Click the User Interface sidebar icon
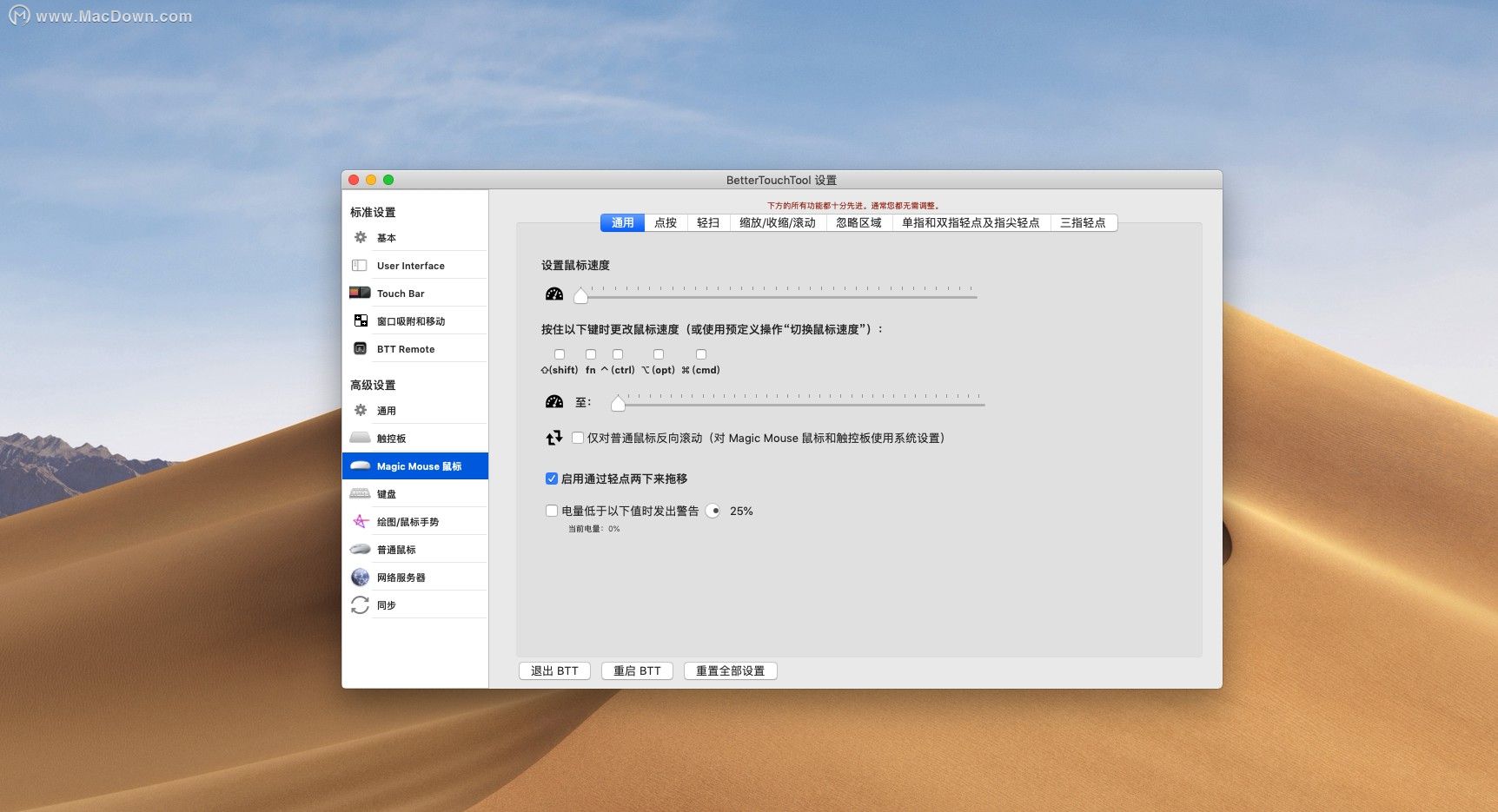Image resolution: width=1498 pixels, height=812 pixels. click(360, 266)
